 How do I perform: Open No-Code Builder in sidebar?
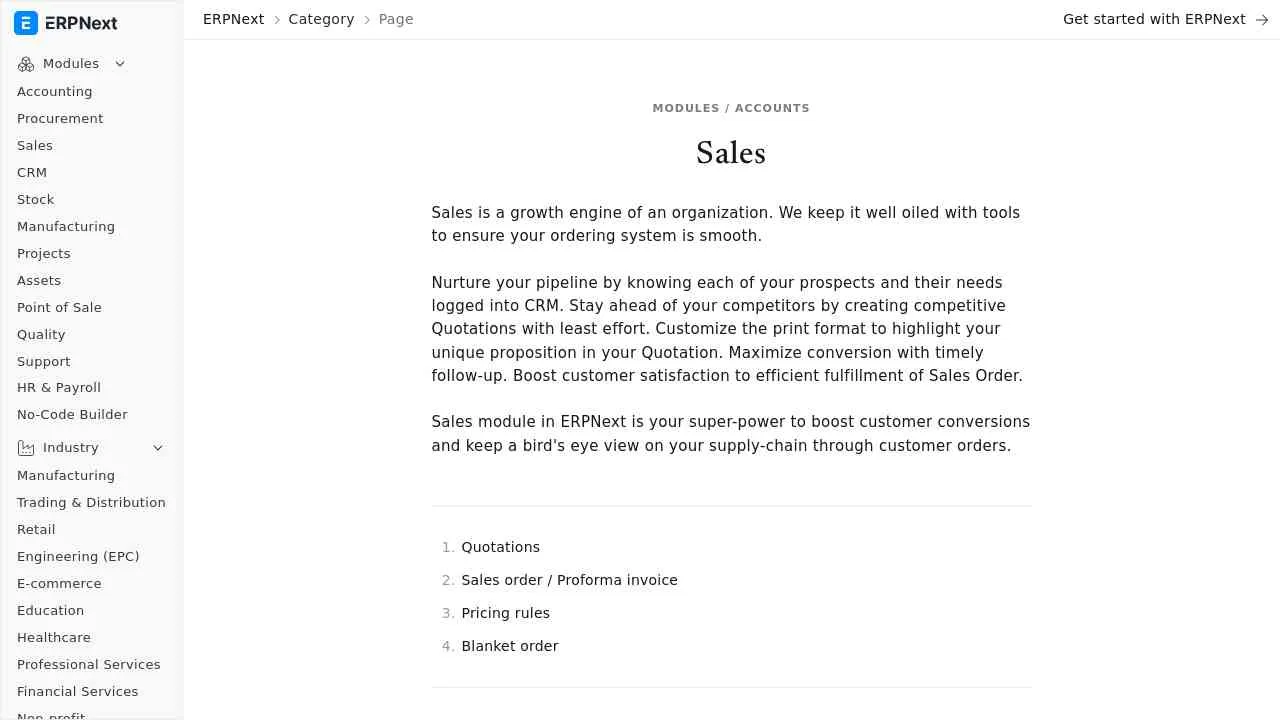pos(72,415)
